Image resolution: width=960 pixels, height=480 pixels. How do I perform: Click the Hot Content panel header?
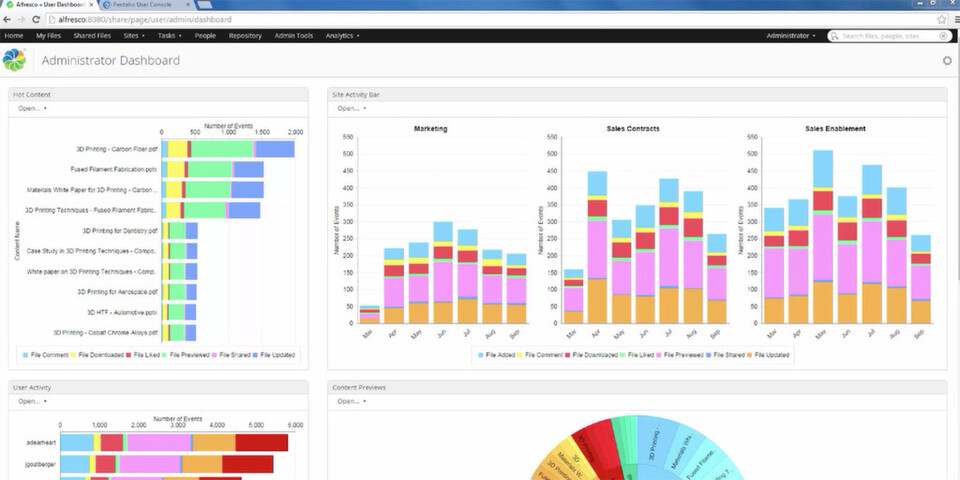(x=158, y=95)
